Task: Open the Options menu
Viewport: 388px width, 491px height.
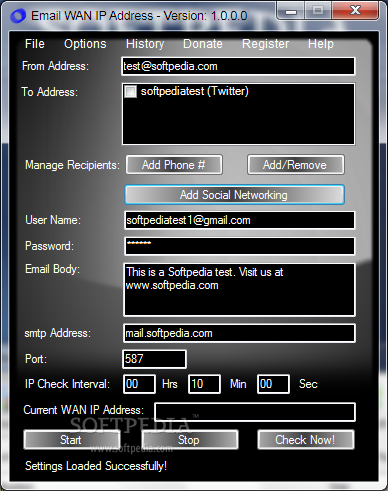Action: click(x=85, y=44)
